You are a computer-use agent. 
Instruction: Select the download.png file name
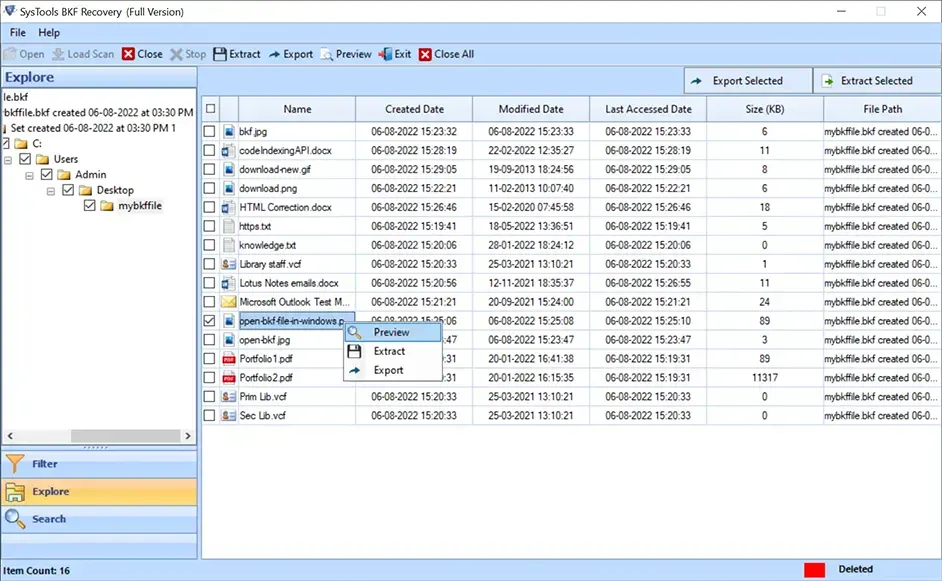pyautogui.click(x=268, y=189)
